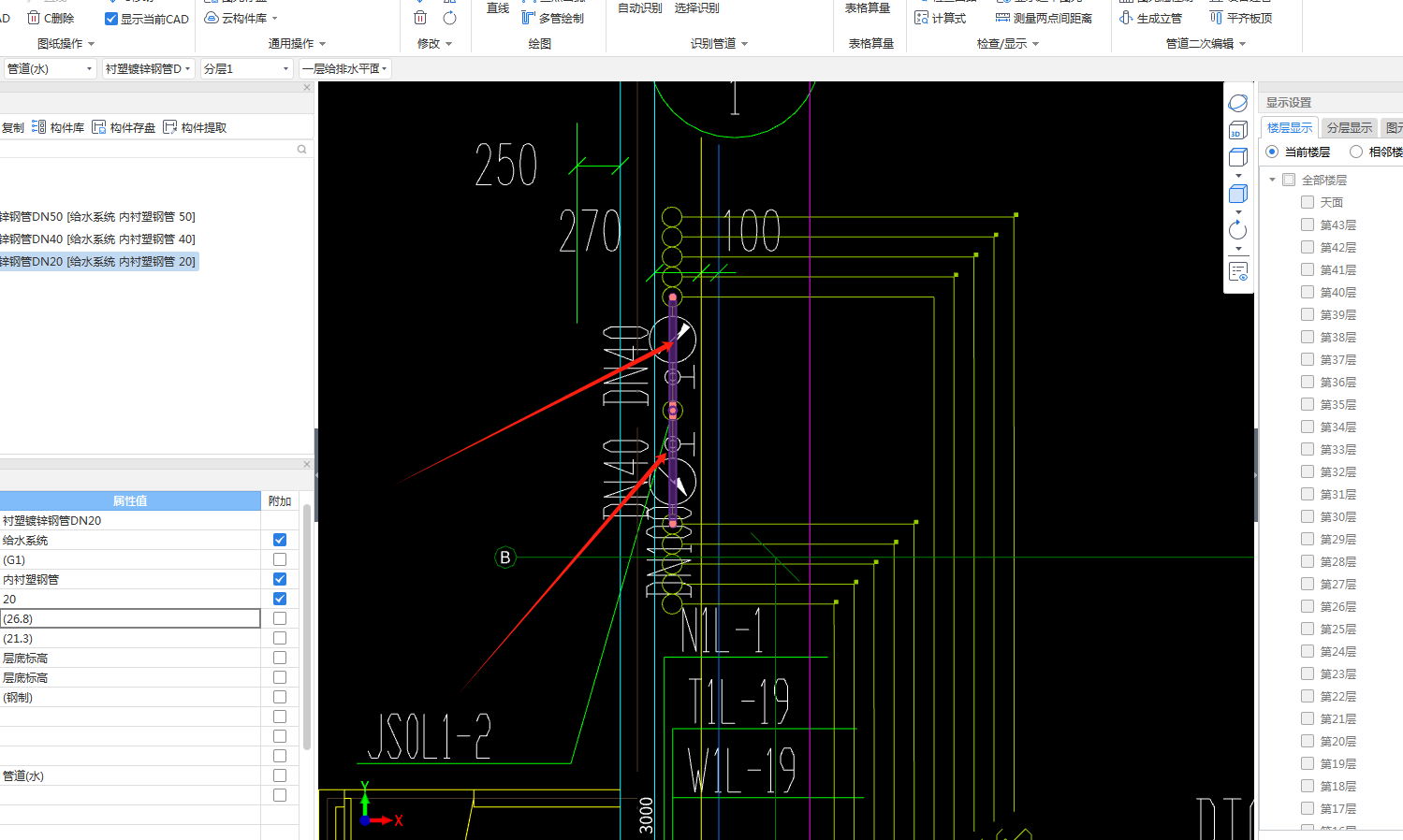The image size is (1403, 840).
Task: Uncheck the 给水系统 attach checkbox
Action: pos(280,540)
